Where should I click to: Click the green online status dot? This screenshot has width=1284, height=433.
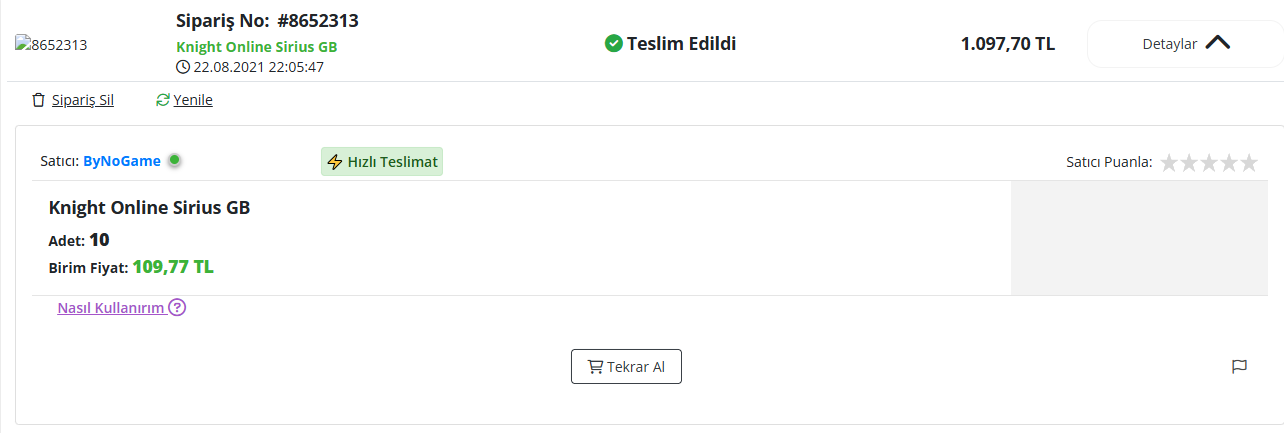[174, 160]
